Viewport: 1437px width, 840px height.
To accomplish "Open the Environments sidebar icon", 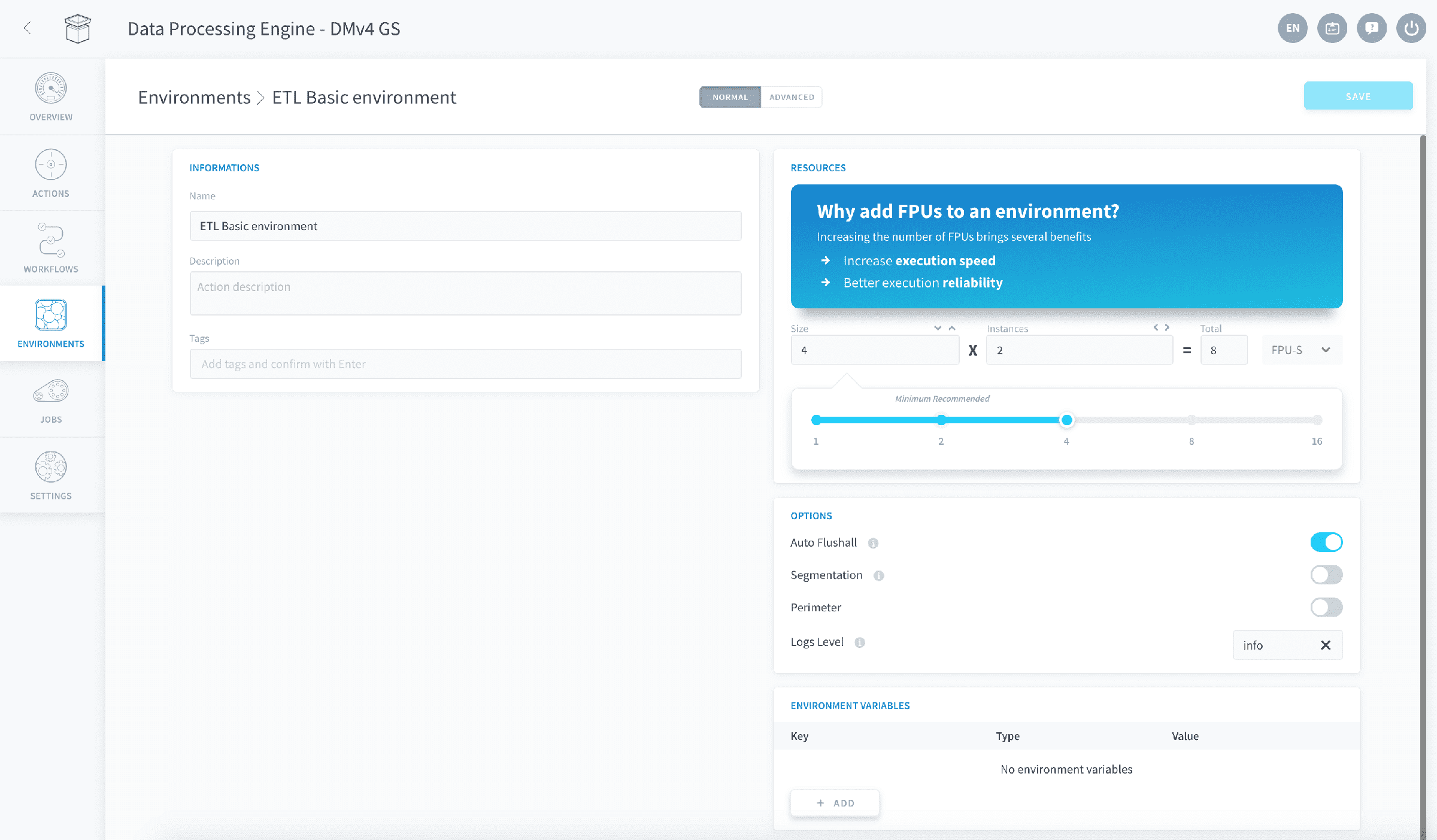I will point(51,315).
